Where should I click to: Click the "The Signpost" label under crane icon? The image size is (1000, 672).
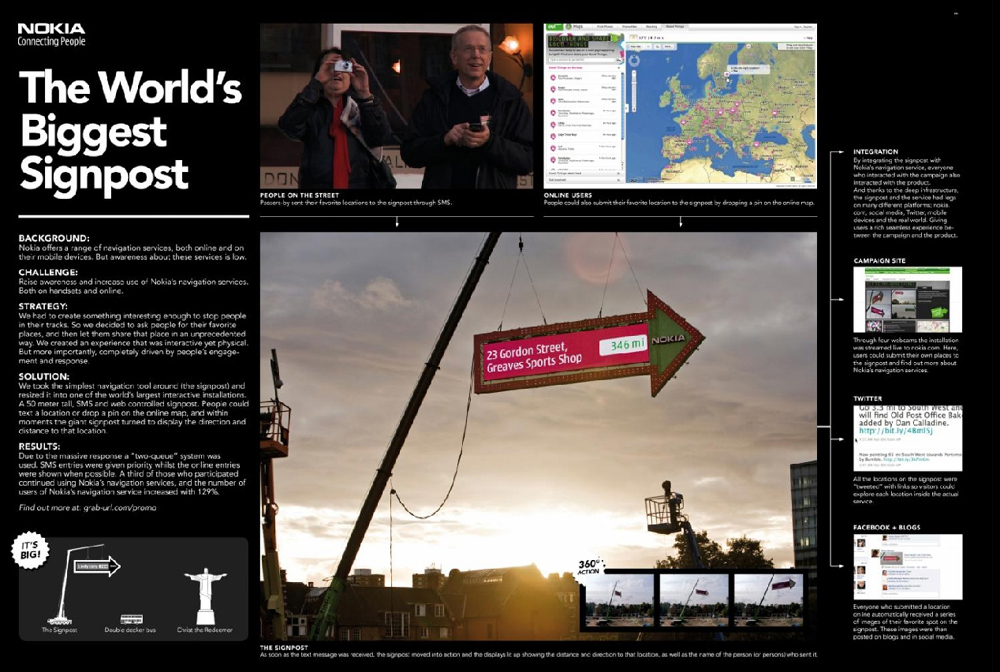59,630
